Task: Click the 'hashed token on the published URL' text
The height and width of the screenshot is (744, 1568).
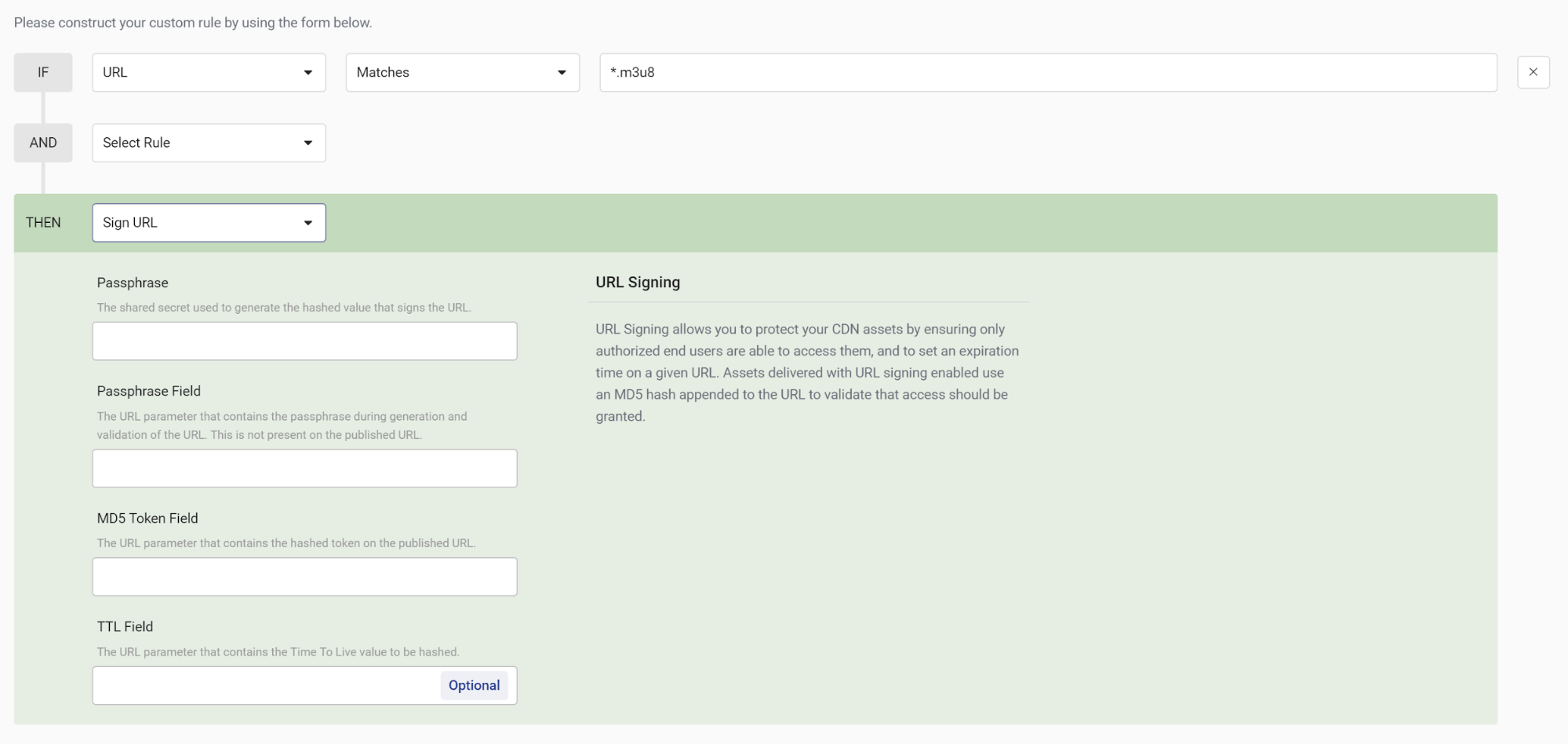Action: coord(286,543)
